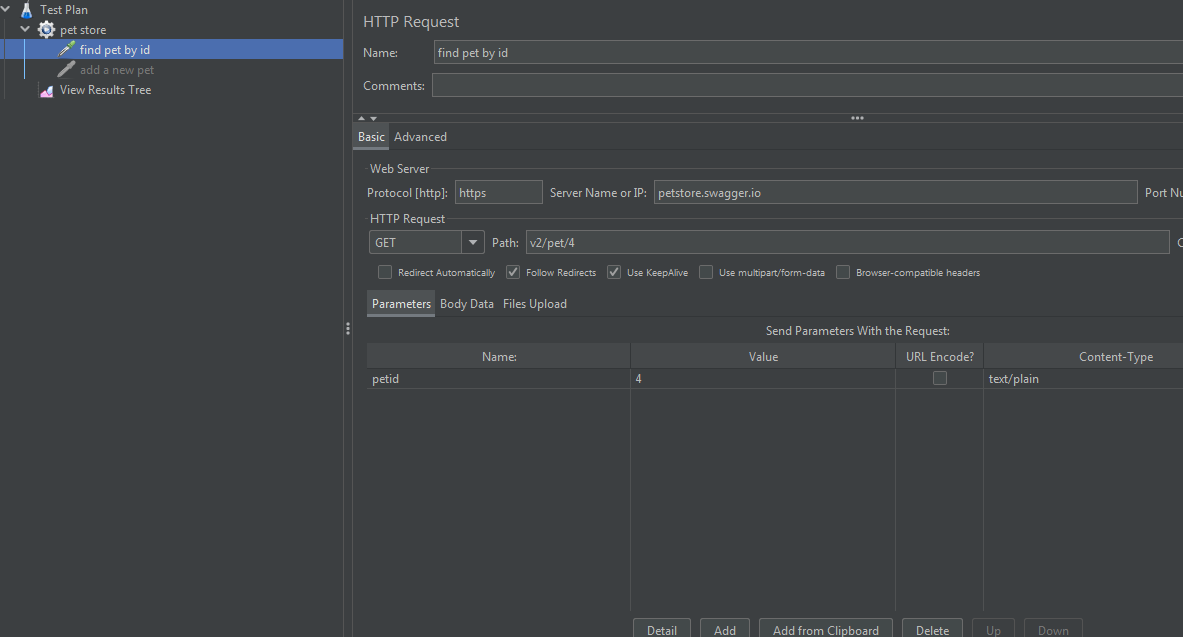Open the Body Data tab
Viewport: 1183px width, 637px height.
[x=467, y=303]
